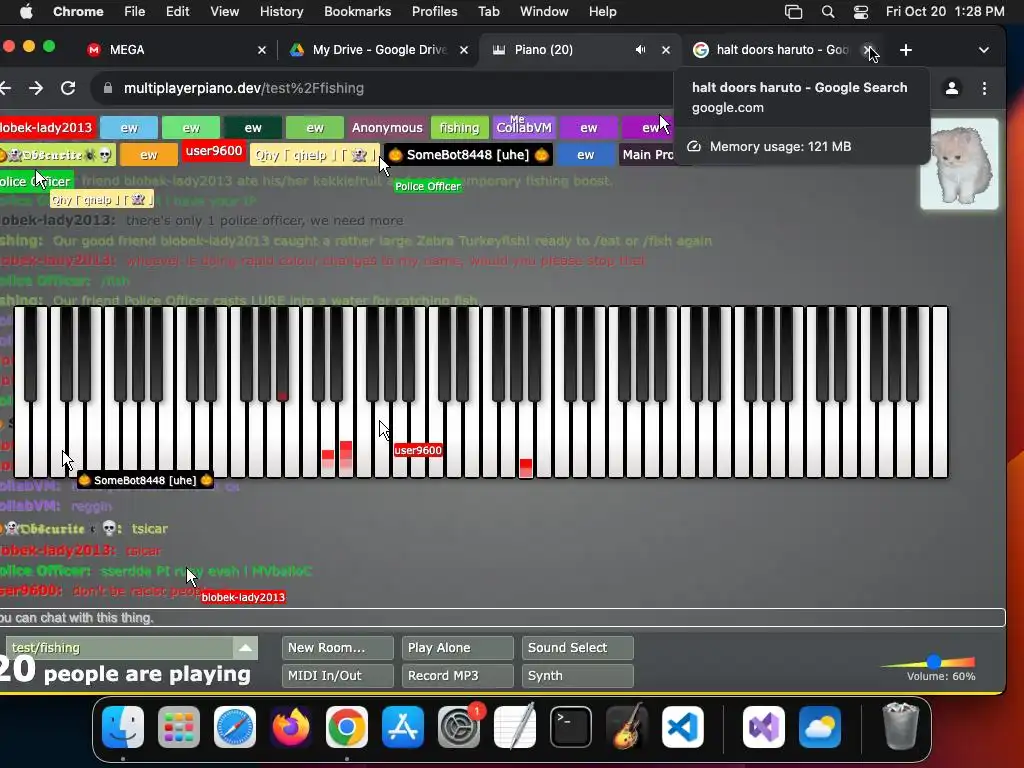This screenshot has height=768, width=1024.
Task: Open Chrome profile avatar button
Action: click(952, 88)
